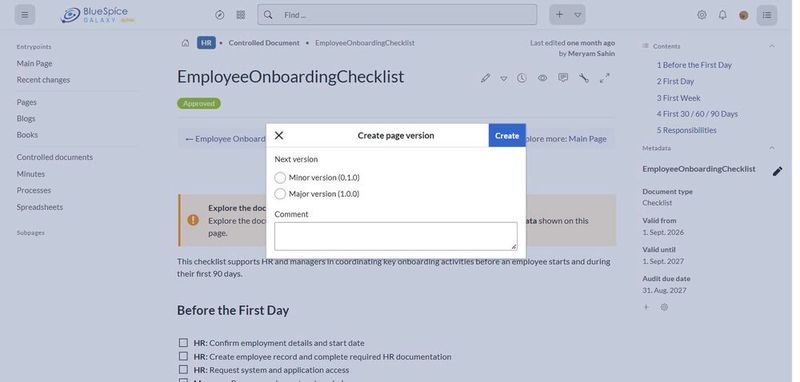Open Books in the left sidebar

coord(27,135)
